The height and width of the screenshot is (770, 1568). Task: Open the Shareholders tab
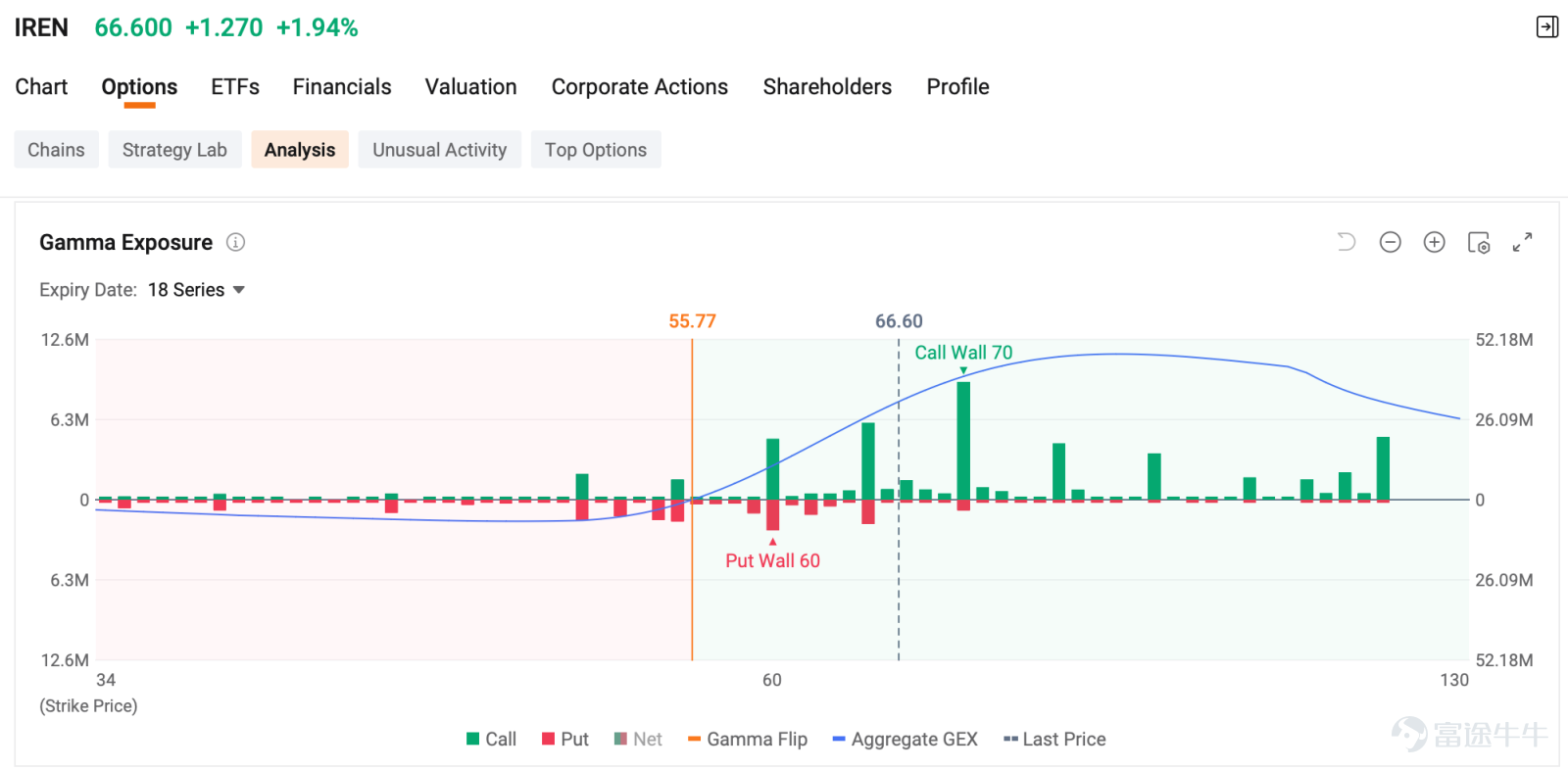pyautogui.click(x=827, y=87)
